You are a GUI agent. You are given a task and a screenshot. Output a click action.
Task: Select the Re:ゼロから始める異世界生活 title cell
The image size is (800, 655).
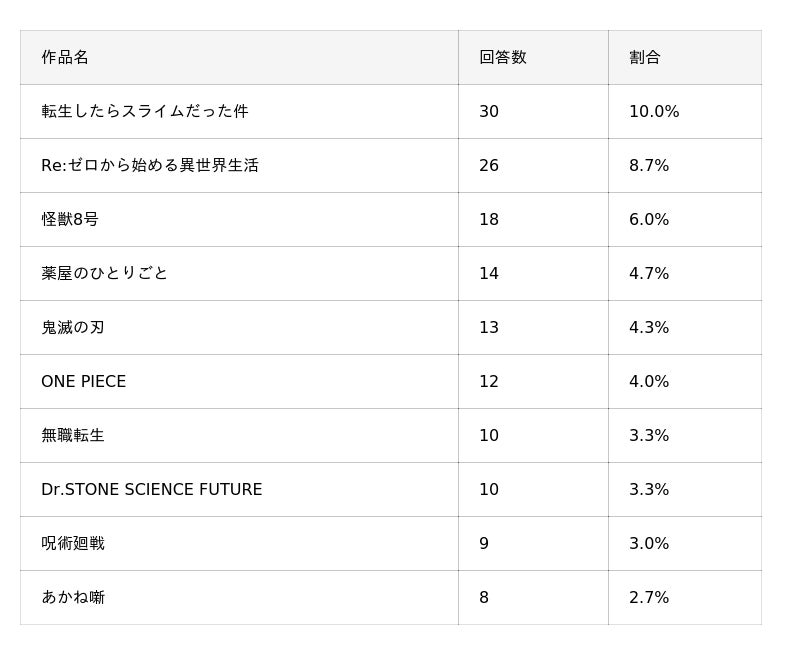point(150,165)
